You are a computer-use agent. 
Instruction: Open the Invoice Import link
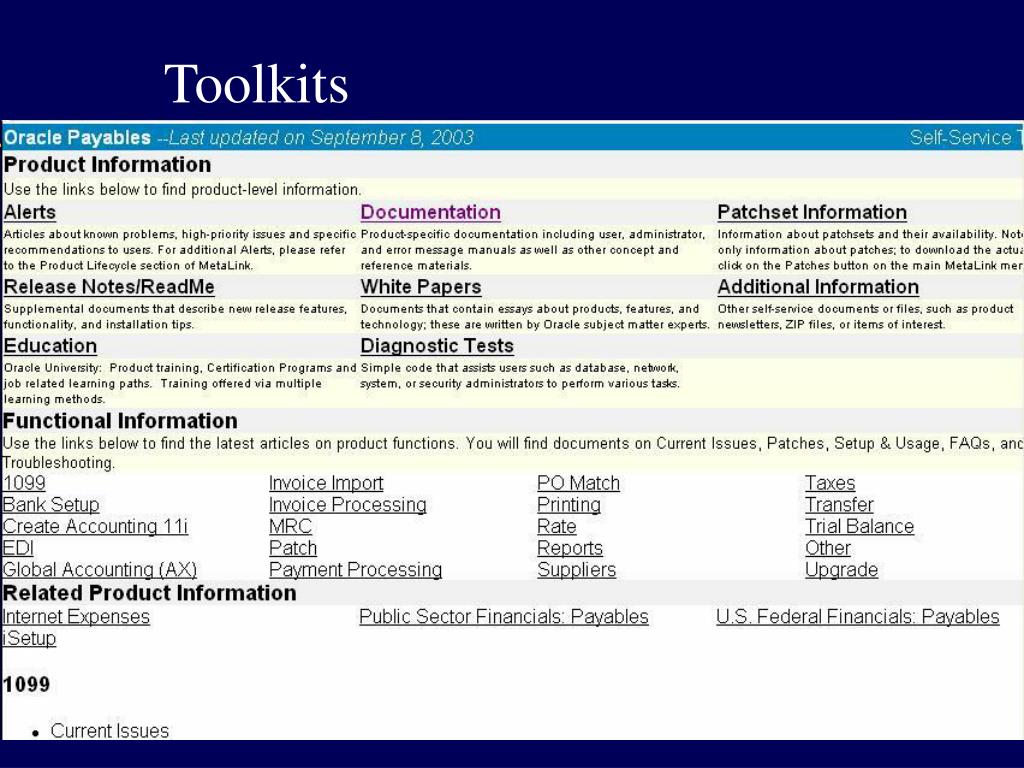click(326, 483)
